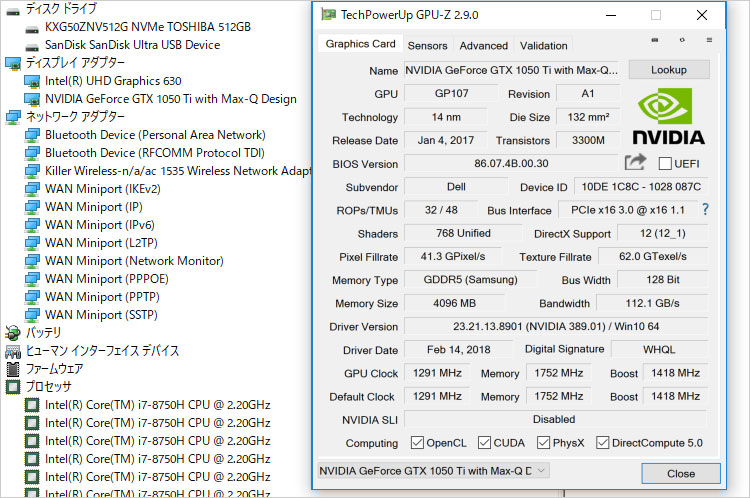The width and height of the screenshot is (750, 498).
Task: Open the Advanced tab
Action: click(484, 45)
